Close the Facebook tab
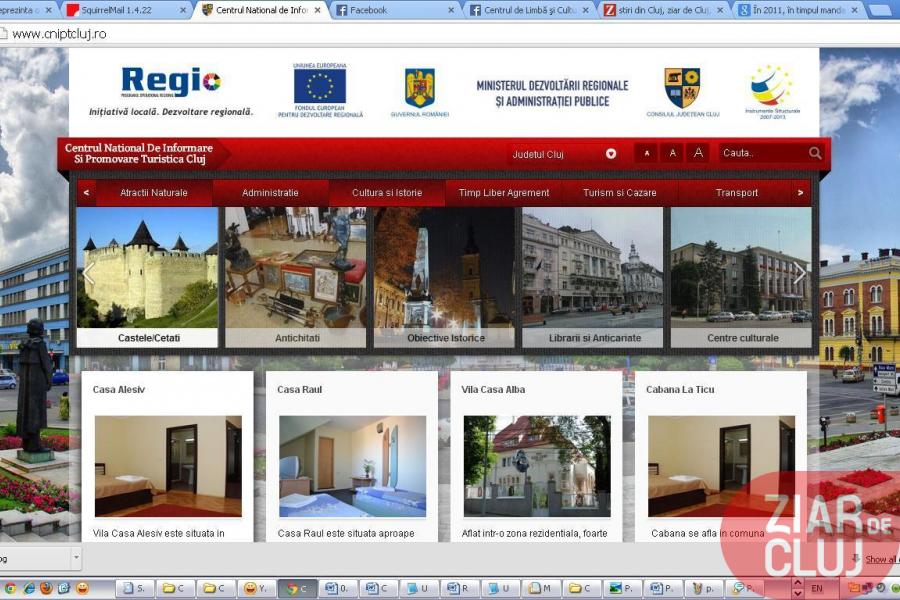 point(451,10)
